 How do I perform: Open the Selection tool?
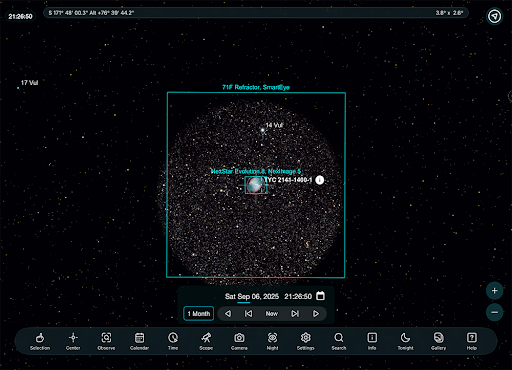point(40,341)
